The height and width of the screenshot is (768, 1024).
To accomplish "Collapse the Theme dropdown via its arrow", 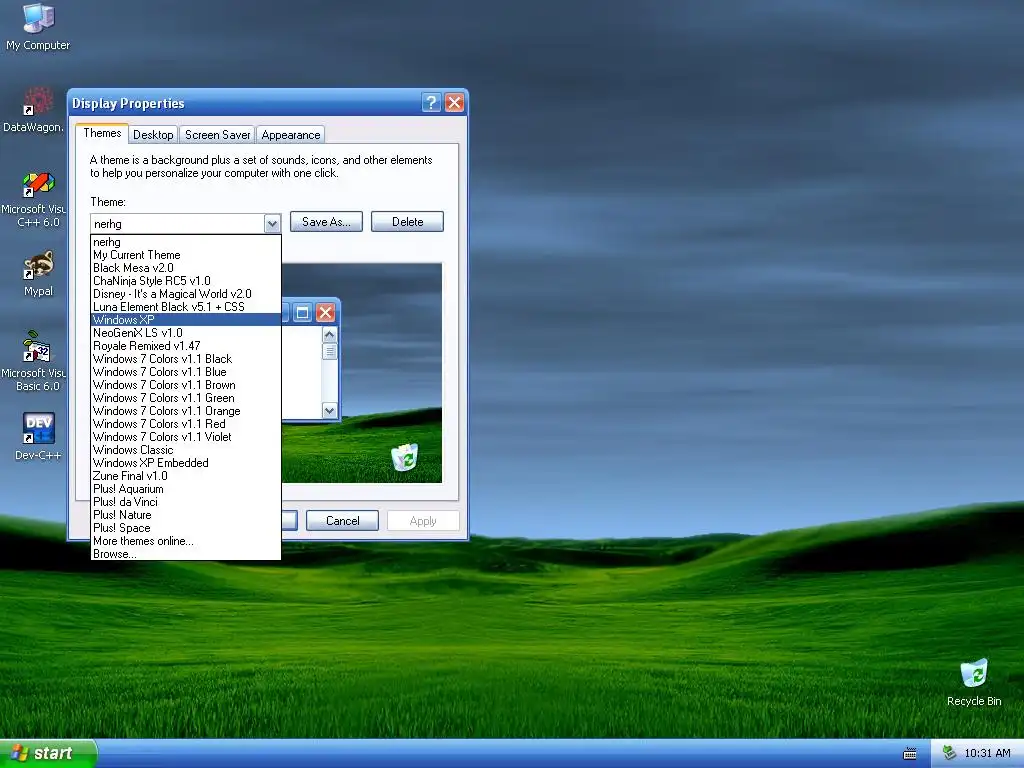I will (272, 223).
